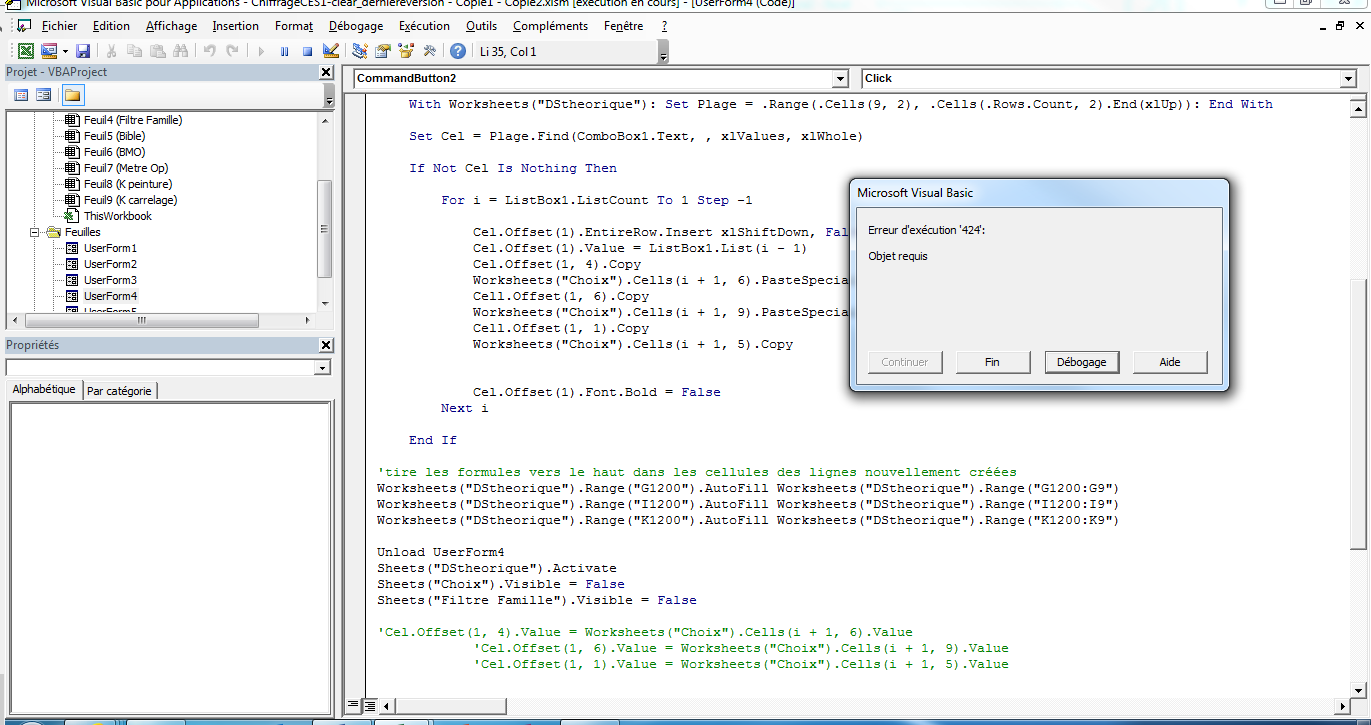
Task: Select Feuil8 (K peinture) in project tree
Action: click(127, 184)
